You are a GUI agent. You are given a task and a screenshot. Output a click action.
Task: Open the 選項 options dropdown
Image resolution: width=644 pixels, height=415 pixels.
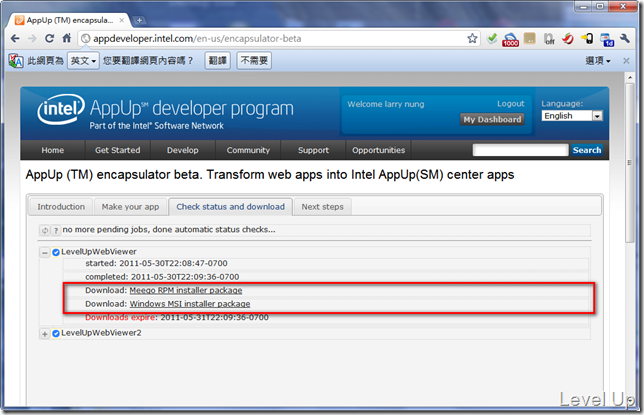tap(598, 61)
